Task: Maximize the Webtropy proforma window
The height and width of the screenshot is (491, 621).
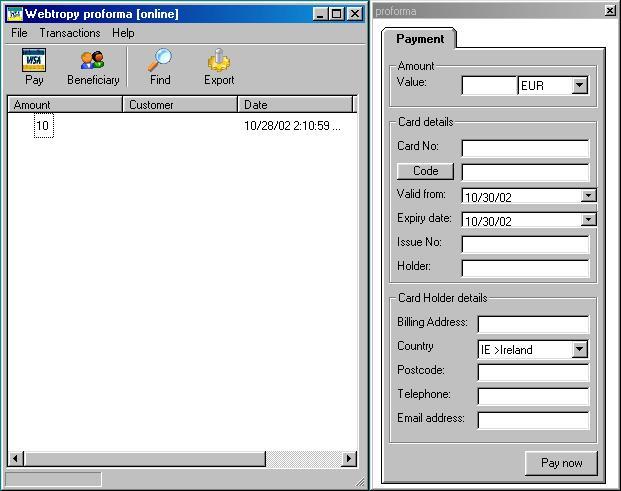Action: click(336, 14)
